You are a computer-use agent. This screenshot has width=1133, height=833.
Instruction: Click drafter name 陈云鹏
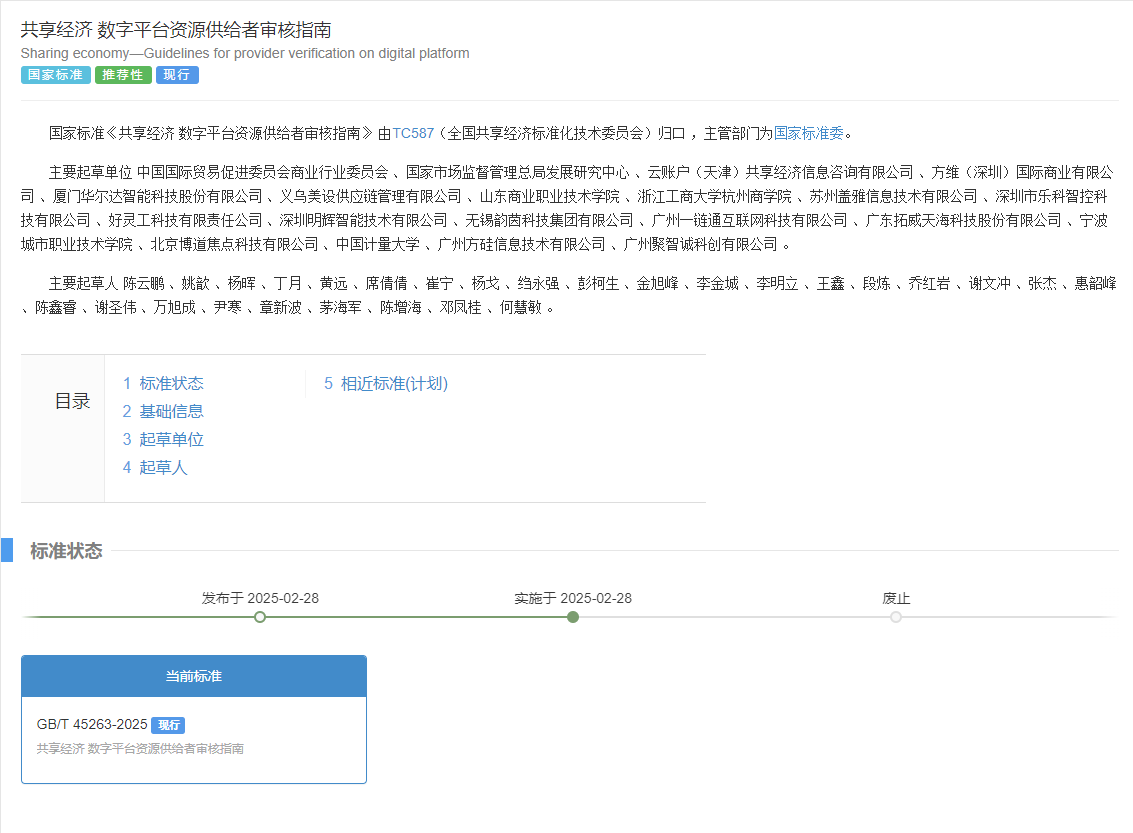(144, 284)
